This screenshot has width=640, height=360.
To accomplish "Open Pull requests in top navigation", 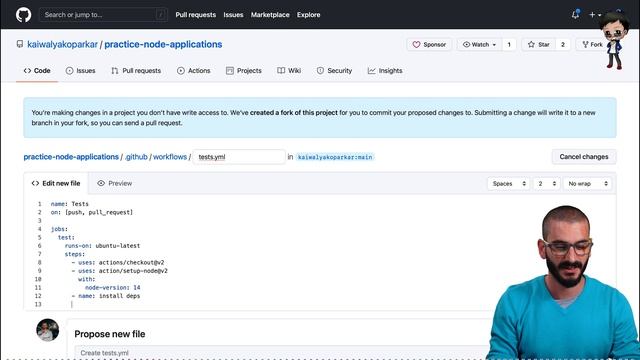I will click(x=196, y=15).
